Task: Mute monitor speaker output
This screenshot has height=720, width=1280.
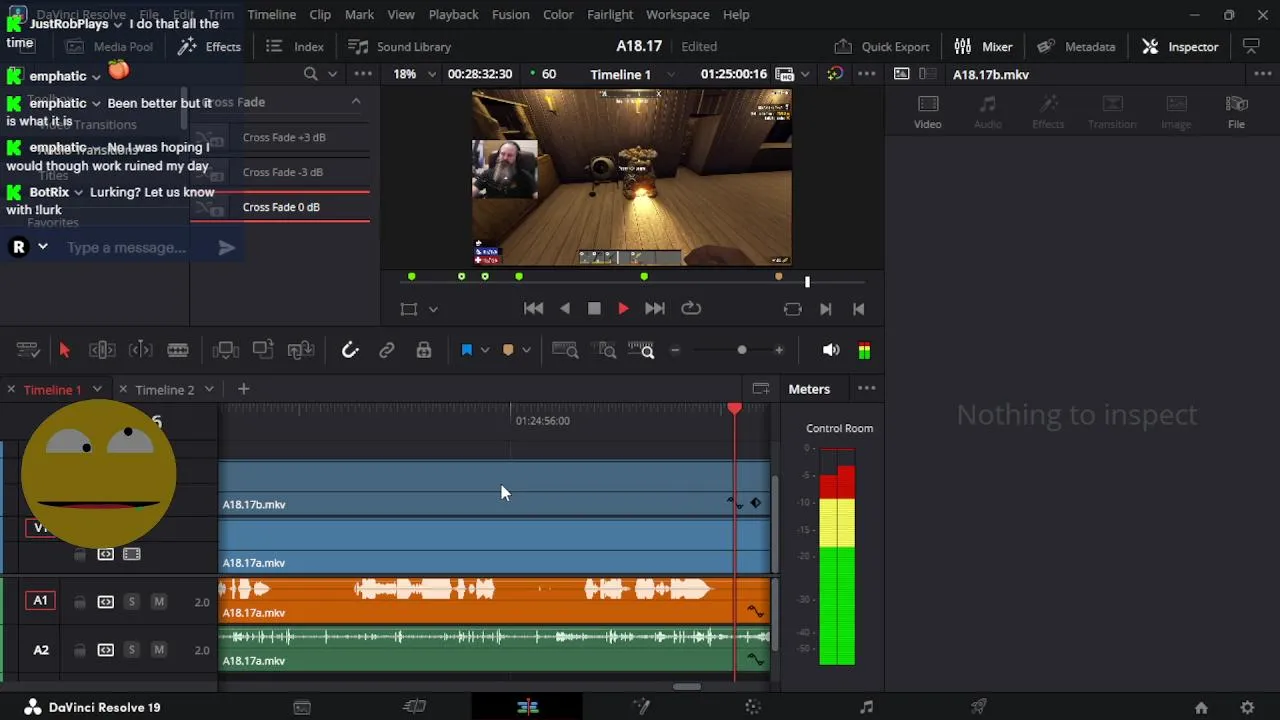Action: (831, 350)
